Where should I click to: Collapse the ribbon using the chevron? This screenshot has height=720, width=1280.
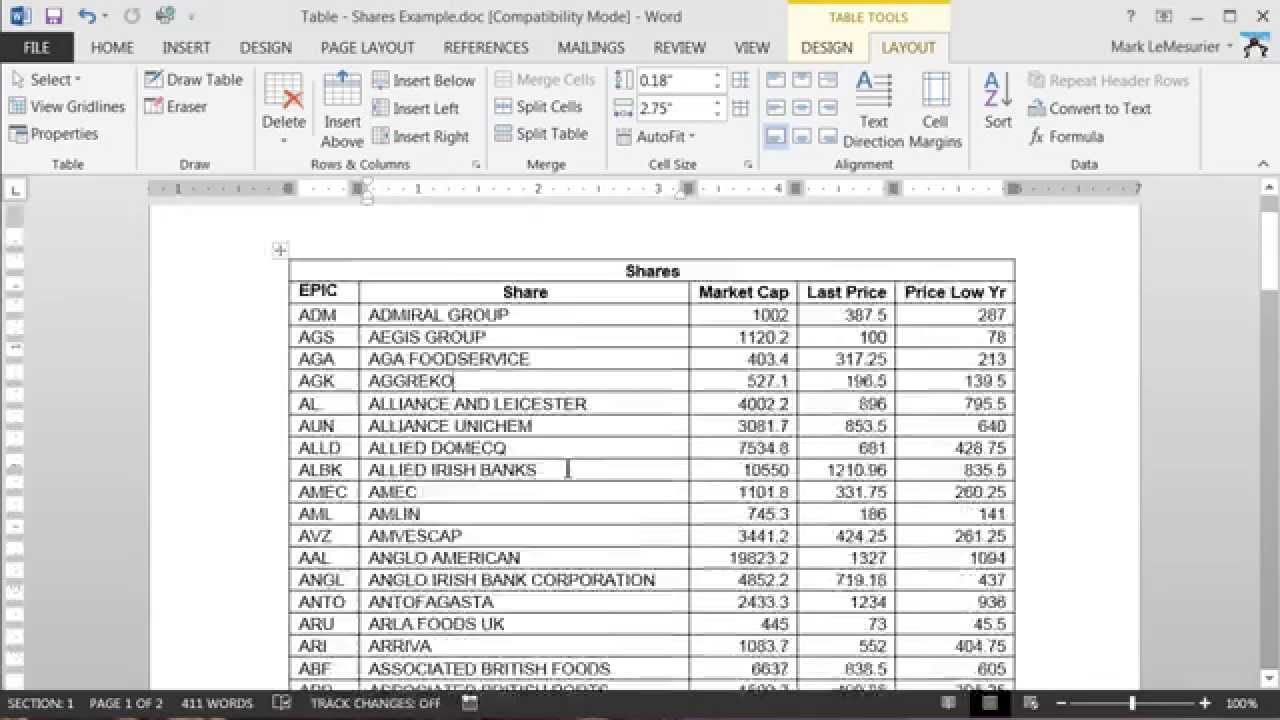[x=1265, y=164]
